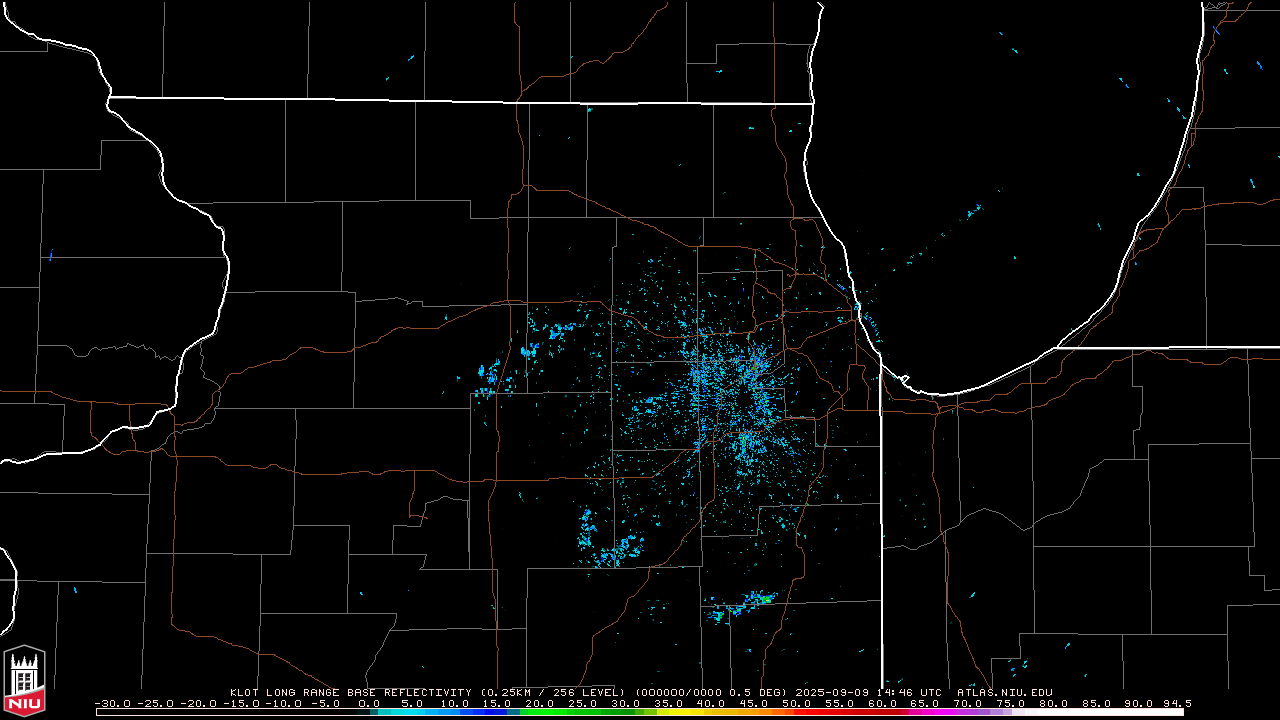Click the 0.0 scale label

tap(369, 703)
